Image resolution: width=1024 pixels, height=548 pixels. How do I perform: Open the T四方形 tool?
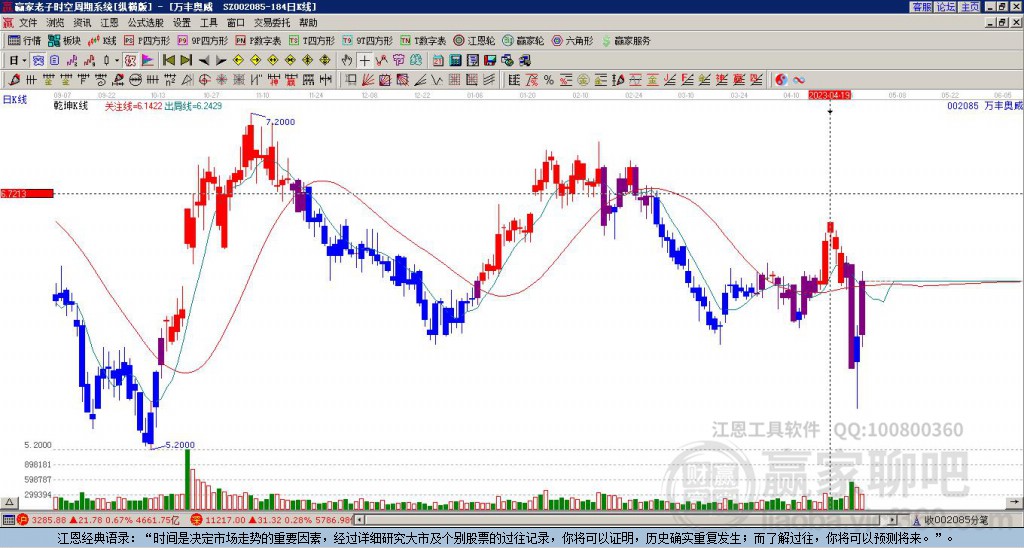pyautogui.click(x=312, y=40)
